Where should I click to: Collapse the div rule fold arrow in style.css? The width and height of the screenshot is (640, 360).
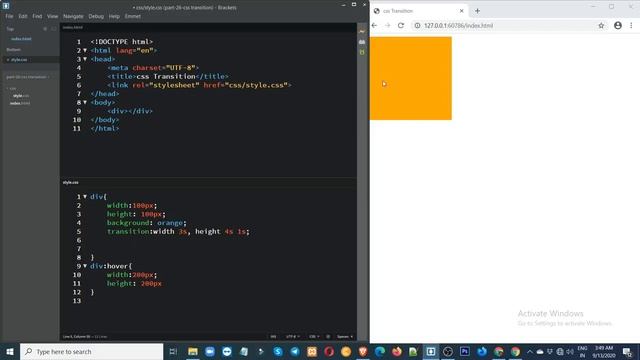pos(85,196)
